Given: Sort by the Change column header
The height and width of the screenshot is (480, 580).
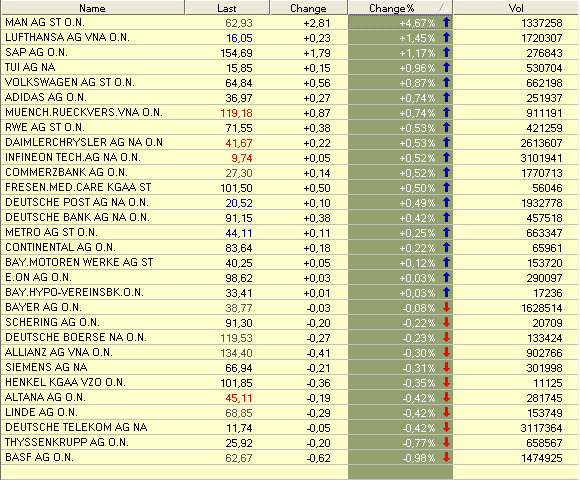Looking at the screenshot, I should 308,8.
